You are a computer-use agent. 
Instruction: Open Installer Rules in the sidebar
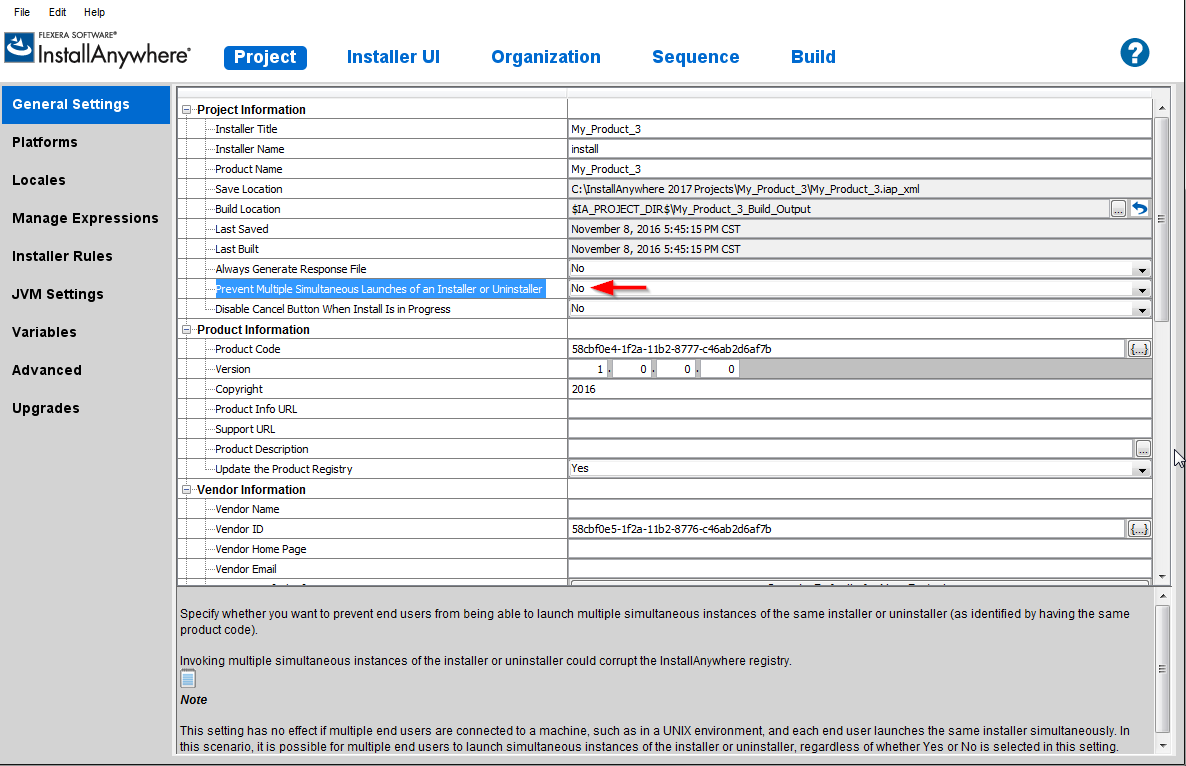[62, 256]
